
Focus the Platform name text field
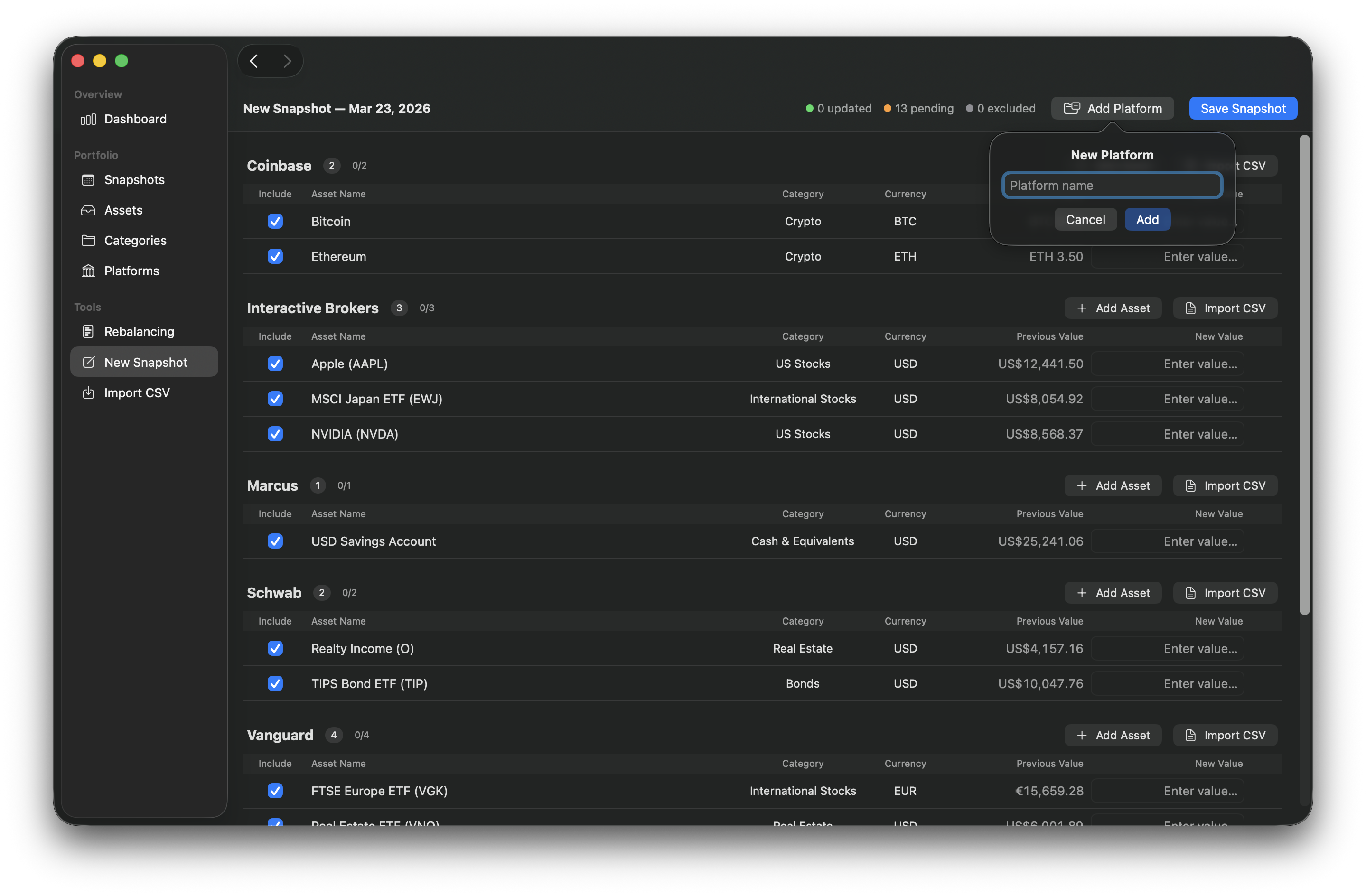click(1113, 186)
